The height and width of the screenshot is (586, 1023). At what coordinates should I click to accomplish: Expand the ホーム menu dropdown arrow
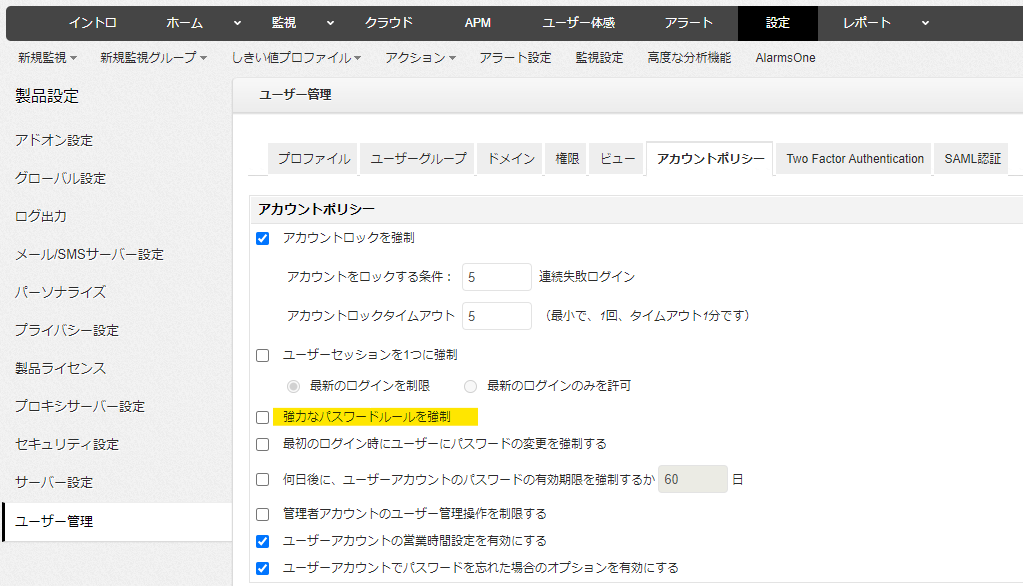click(237, 22)
